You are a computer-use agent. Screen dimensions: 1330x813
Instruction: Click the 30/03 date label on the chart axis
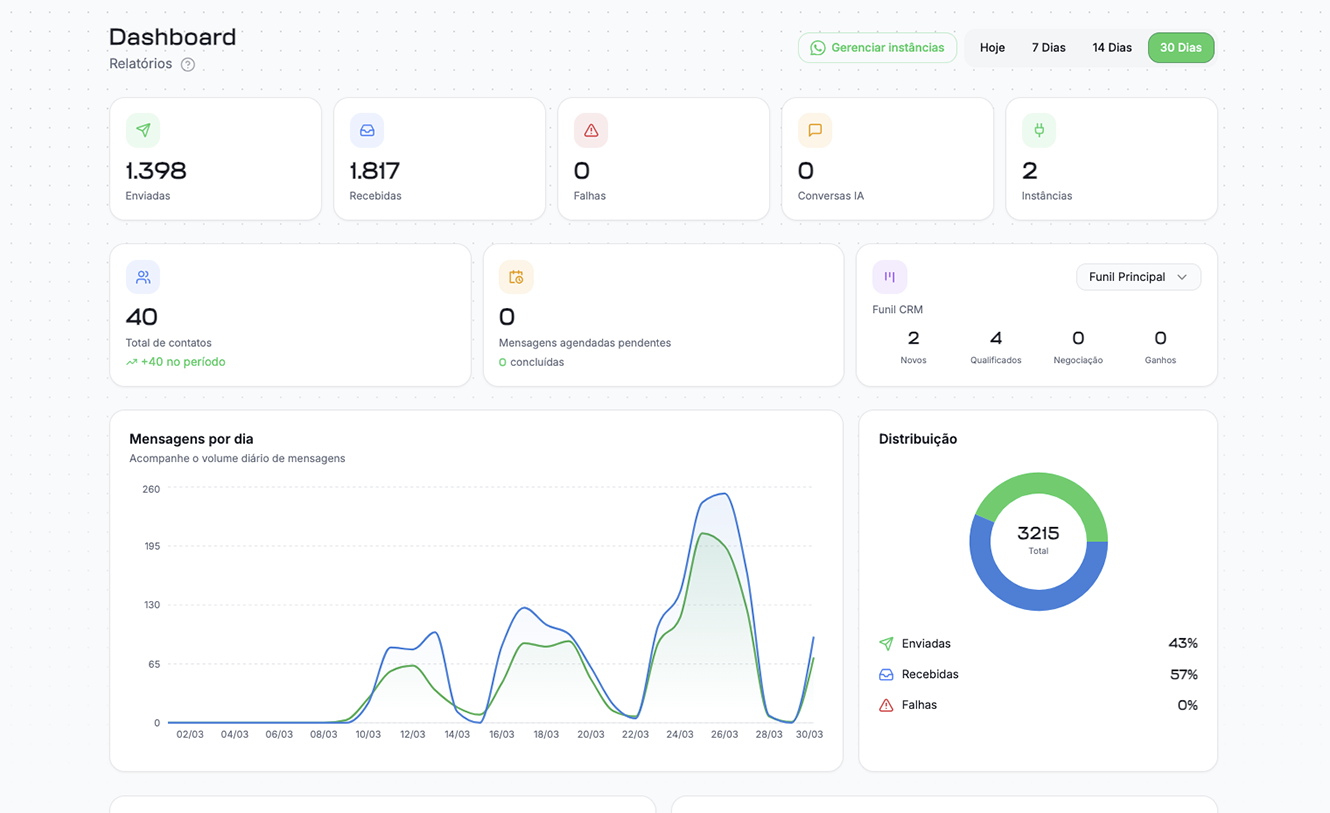(x=809, y=734)
